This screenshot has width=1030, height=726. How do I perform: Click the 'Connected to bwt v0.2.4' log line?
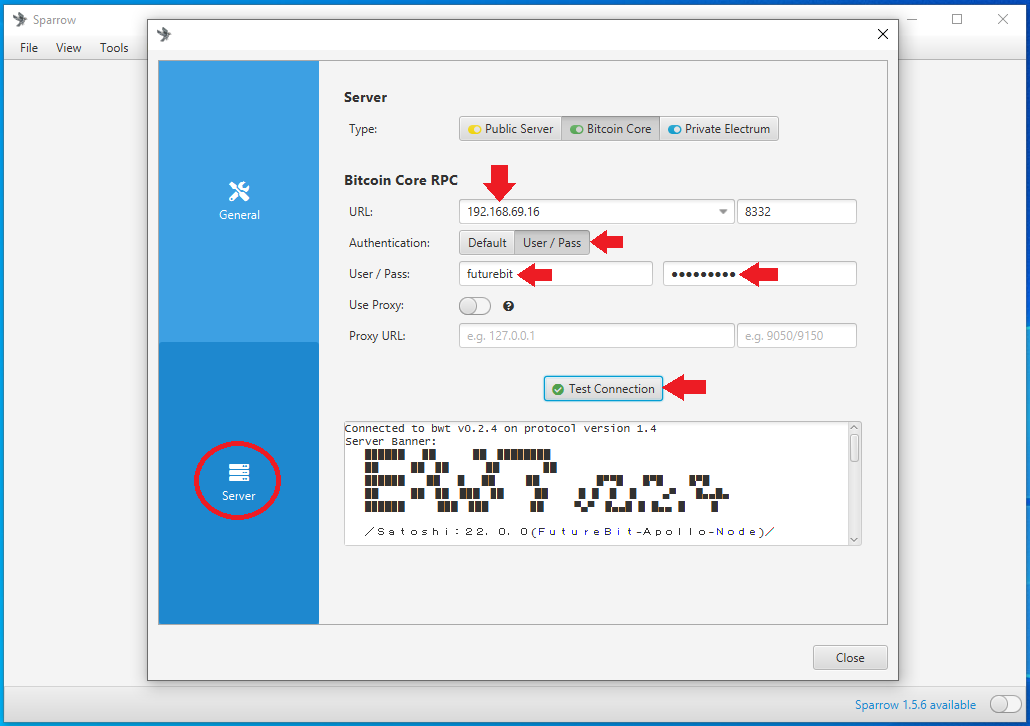501,428
